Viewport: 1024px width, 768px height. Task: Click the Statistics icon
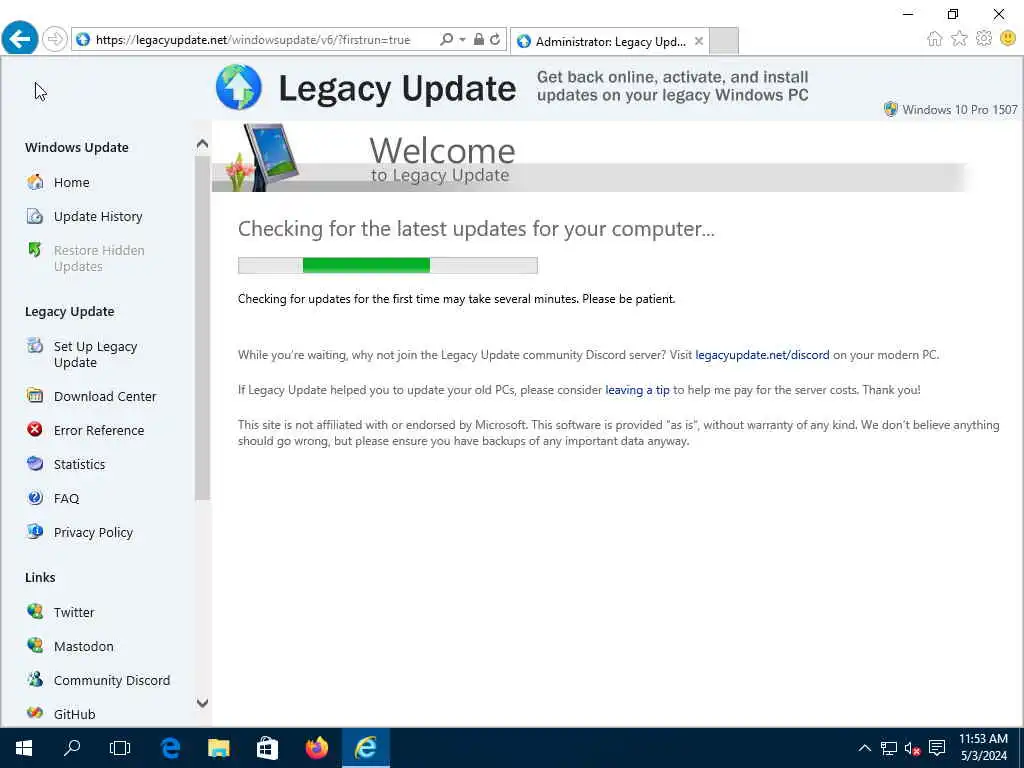(35, 464)
